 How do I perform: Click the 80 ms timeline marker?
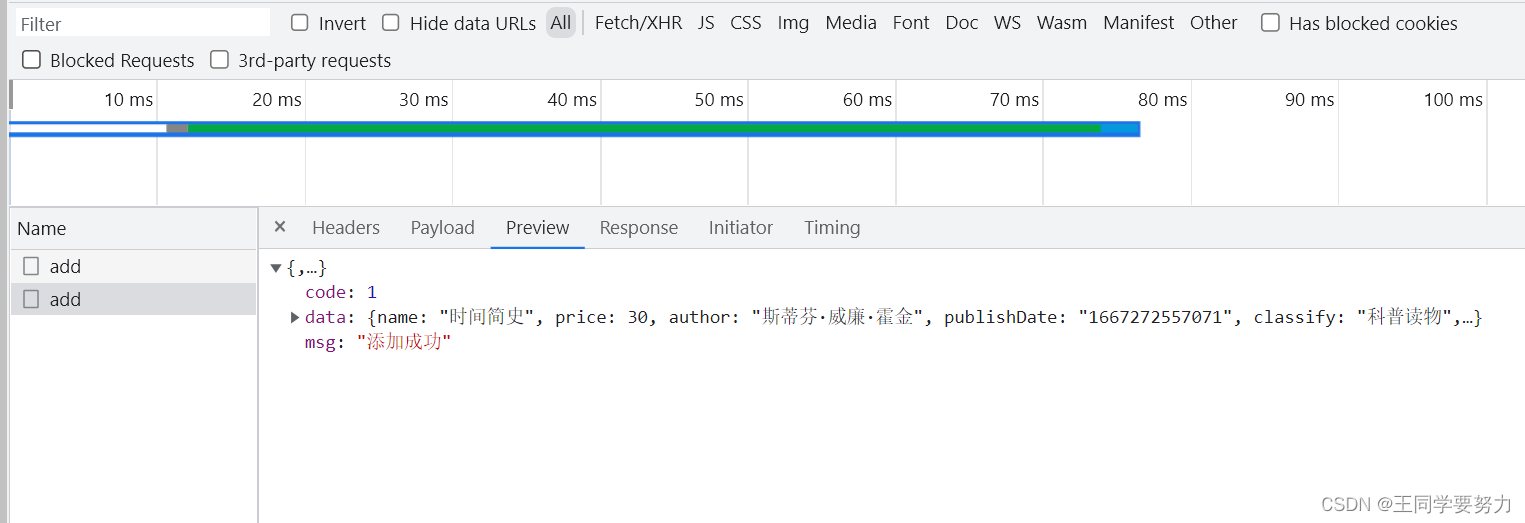tap(1162, 100)
